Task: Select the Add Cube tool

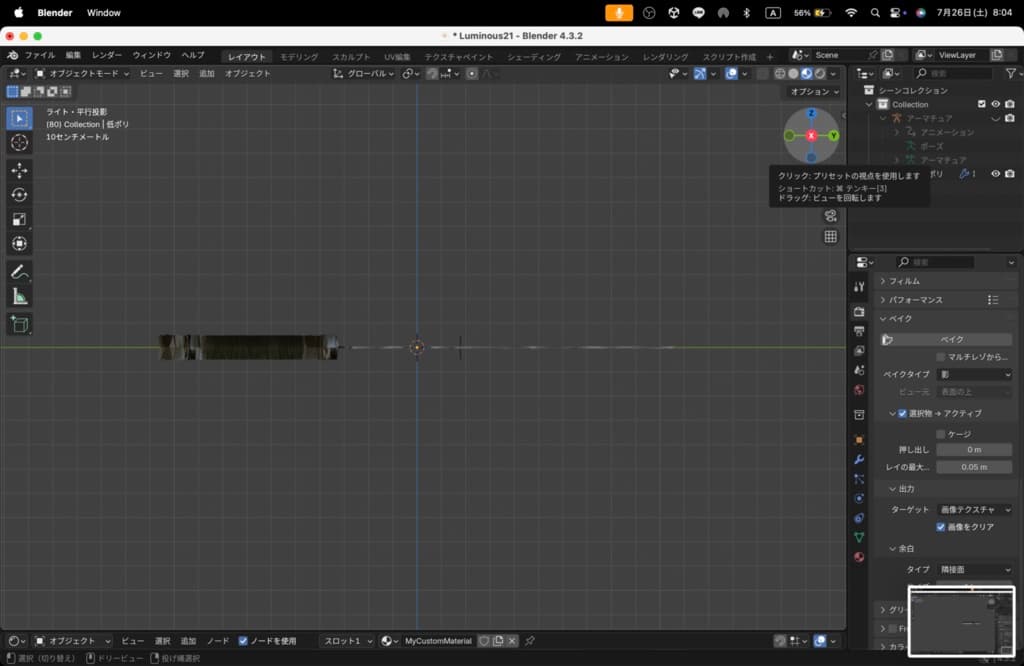Action: (x=19, y=324)
